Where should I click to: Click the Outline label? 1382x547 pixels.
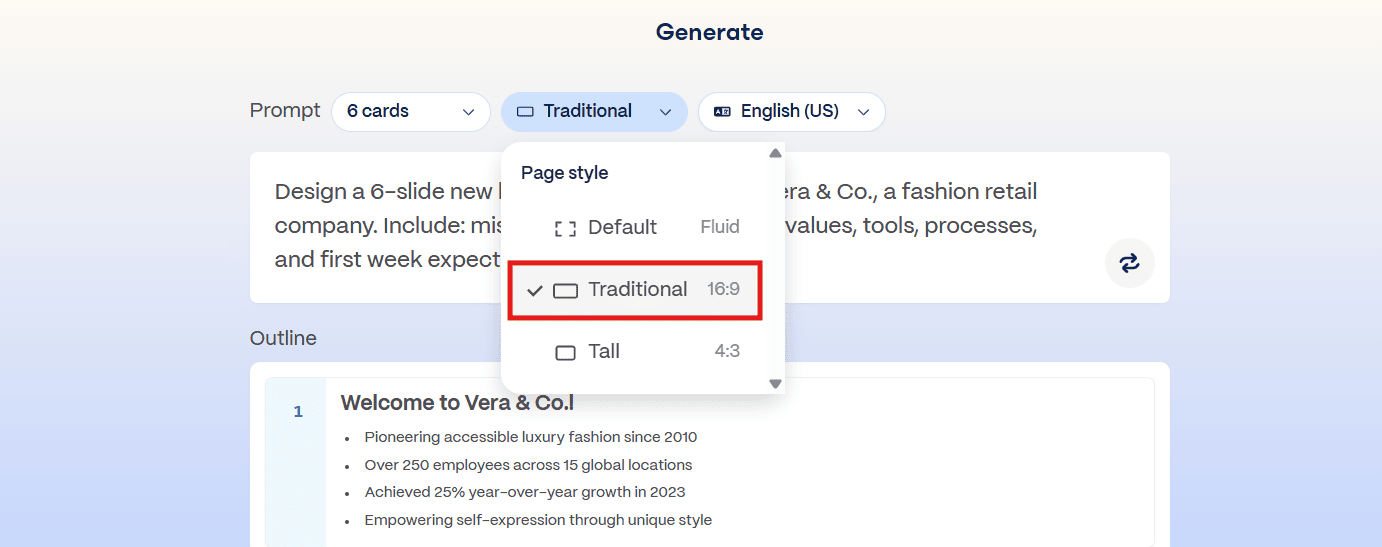(283, 338)
